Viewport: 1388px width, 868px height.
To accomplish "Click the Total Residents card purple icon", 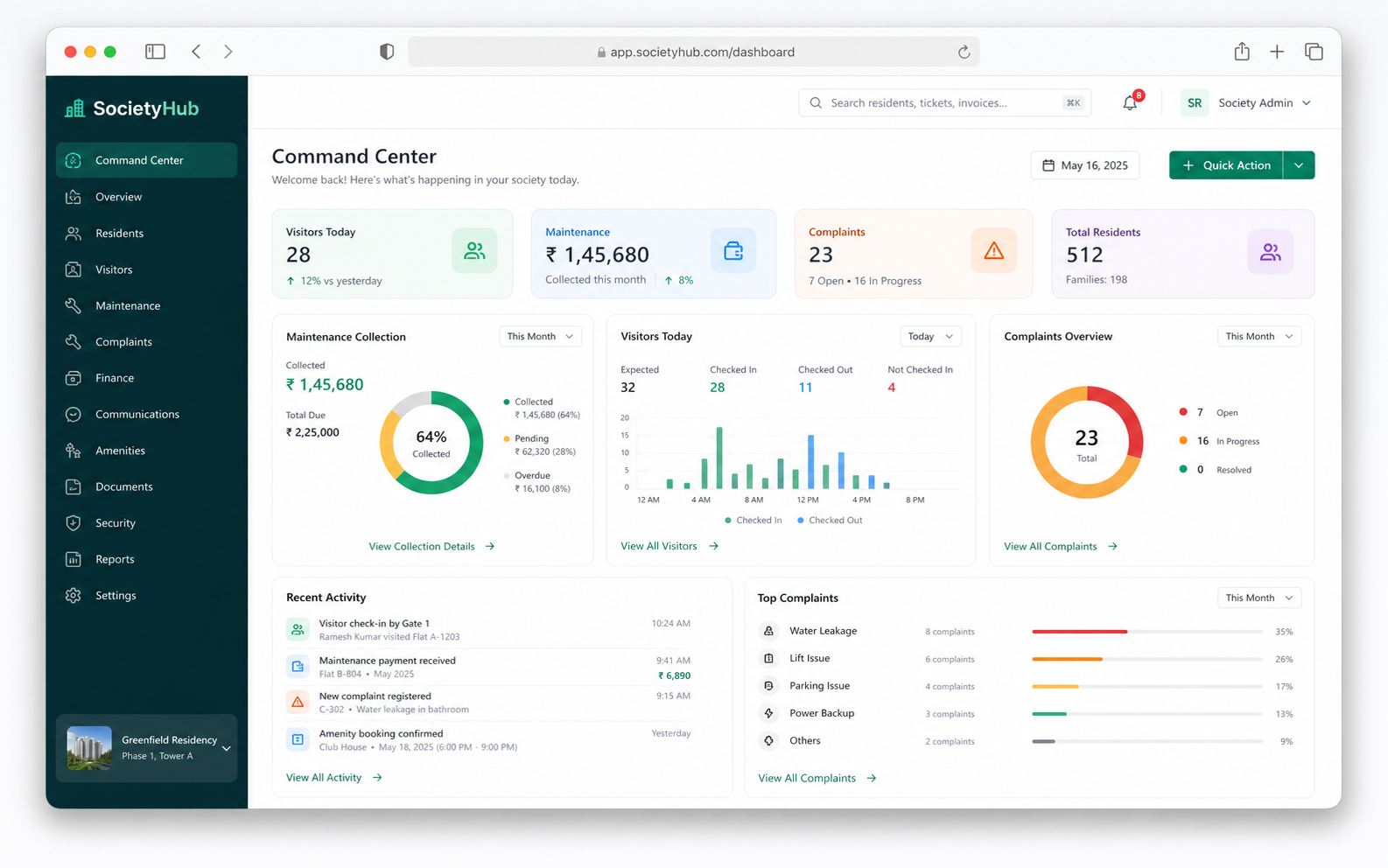I will click(1271, 252).
